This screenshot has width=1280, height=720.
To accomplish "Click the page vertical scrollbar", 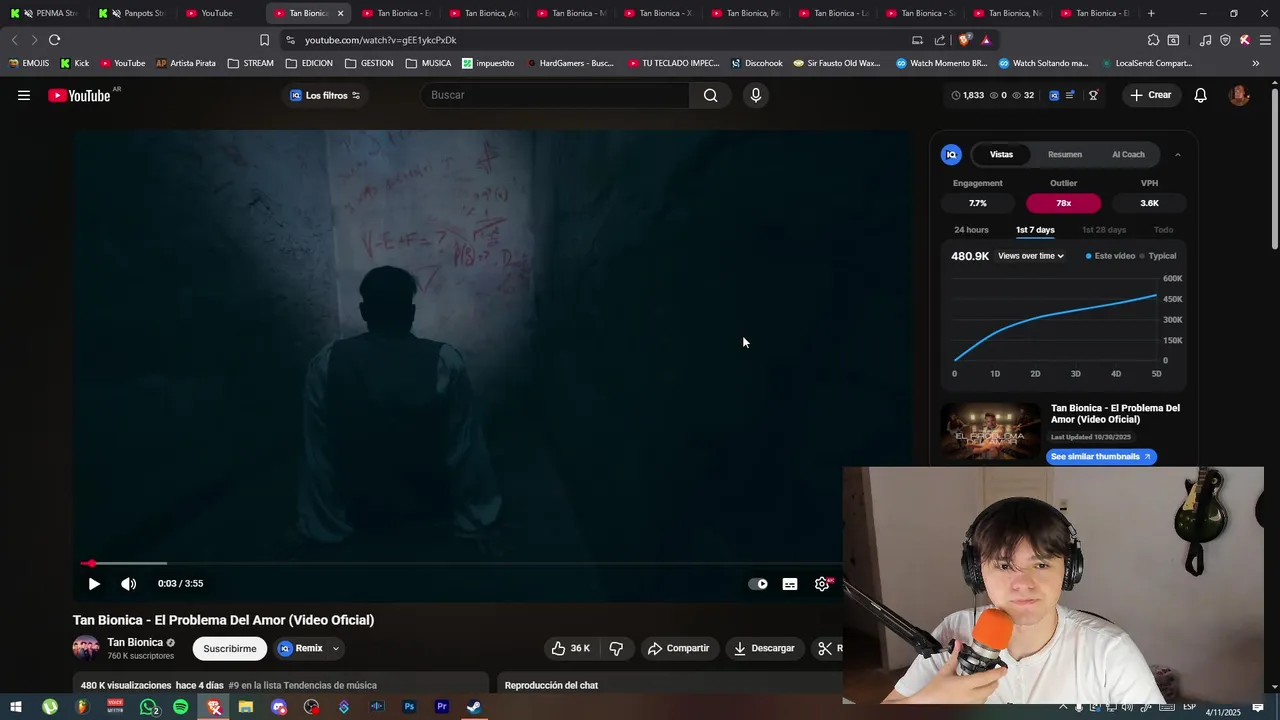I will pyautogui.click(x=1274, y=170).
